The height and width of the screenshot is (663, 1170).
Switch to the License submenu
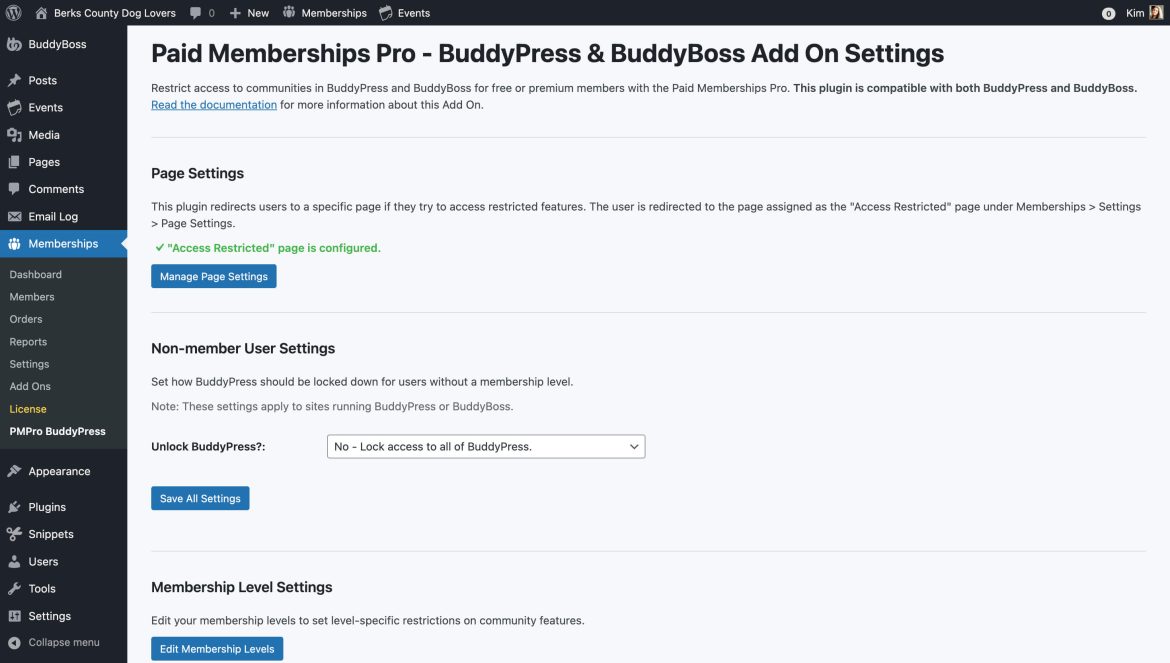point(27,408)
